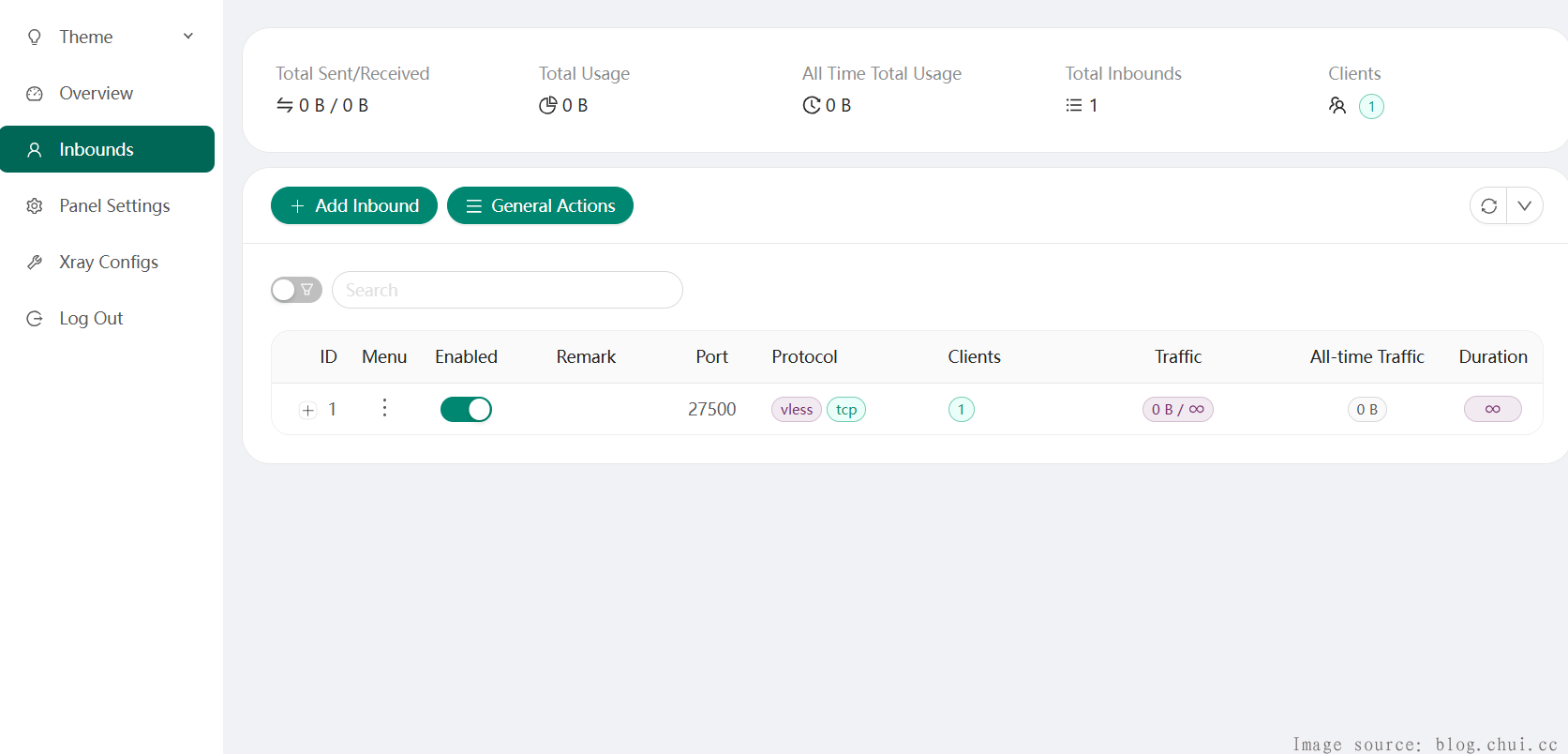Expand the Theme submenu chevron

click(188, 37)
